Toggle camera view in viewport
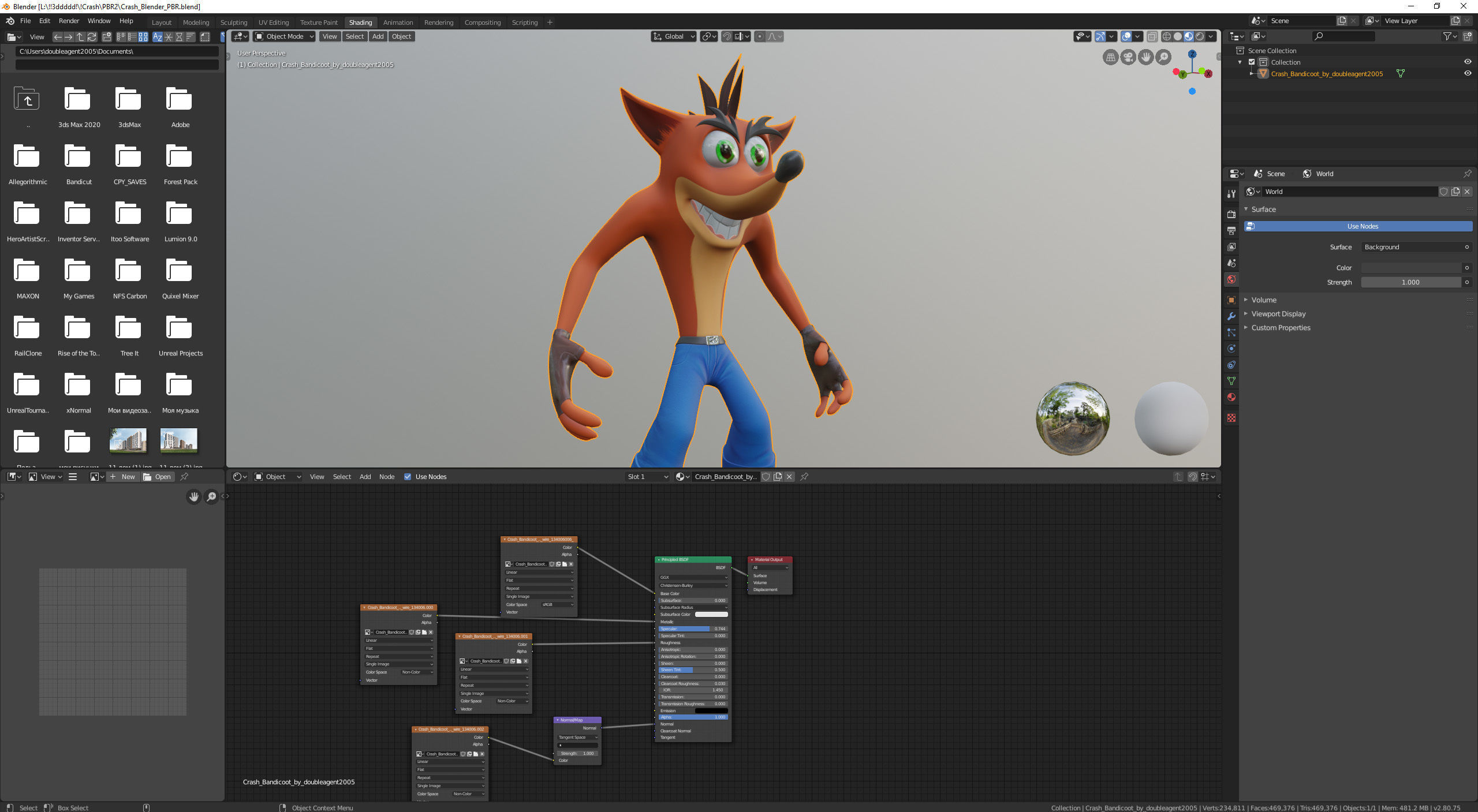This screenshot has width=1478, height=812. pyautogui.click(x=1128, y=57)
